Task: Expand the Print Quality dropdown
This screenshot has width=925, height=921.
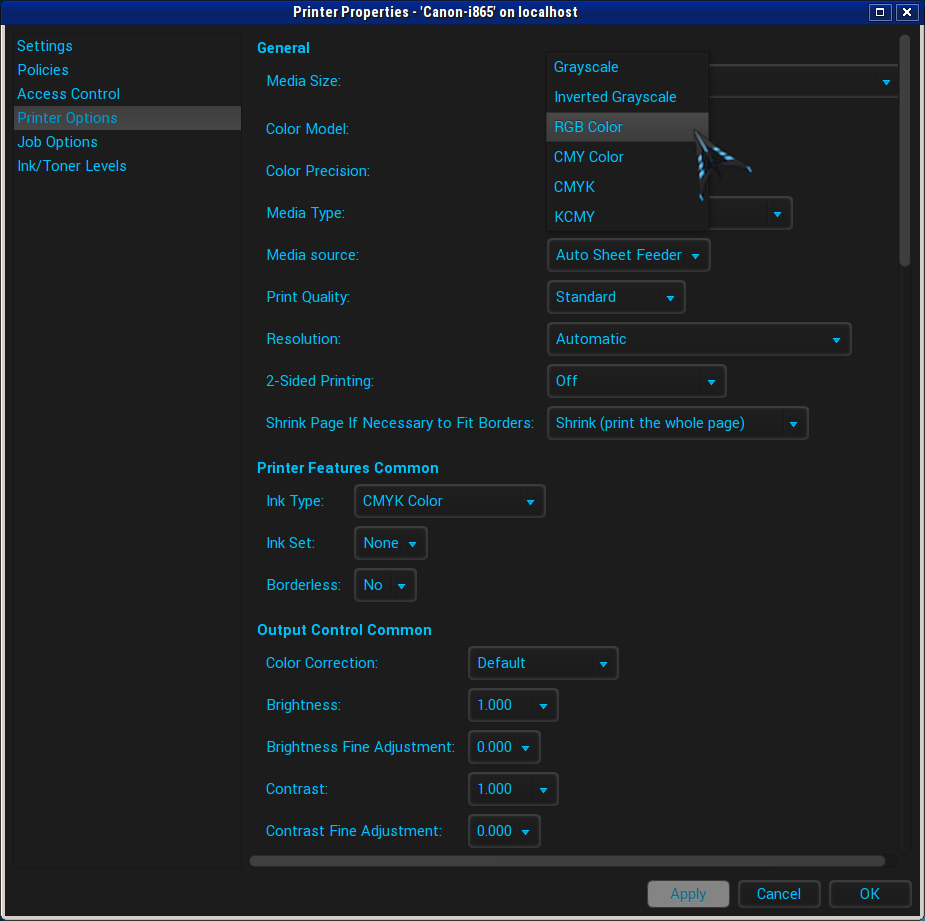Action: (x=616, y=297)
